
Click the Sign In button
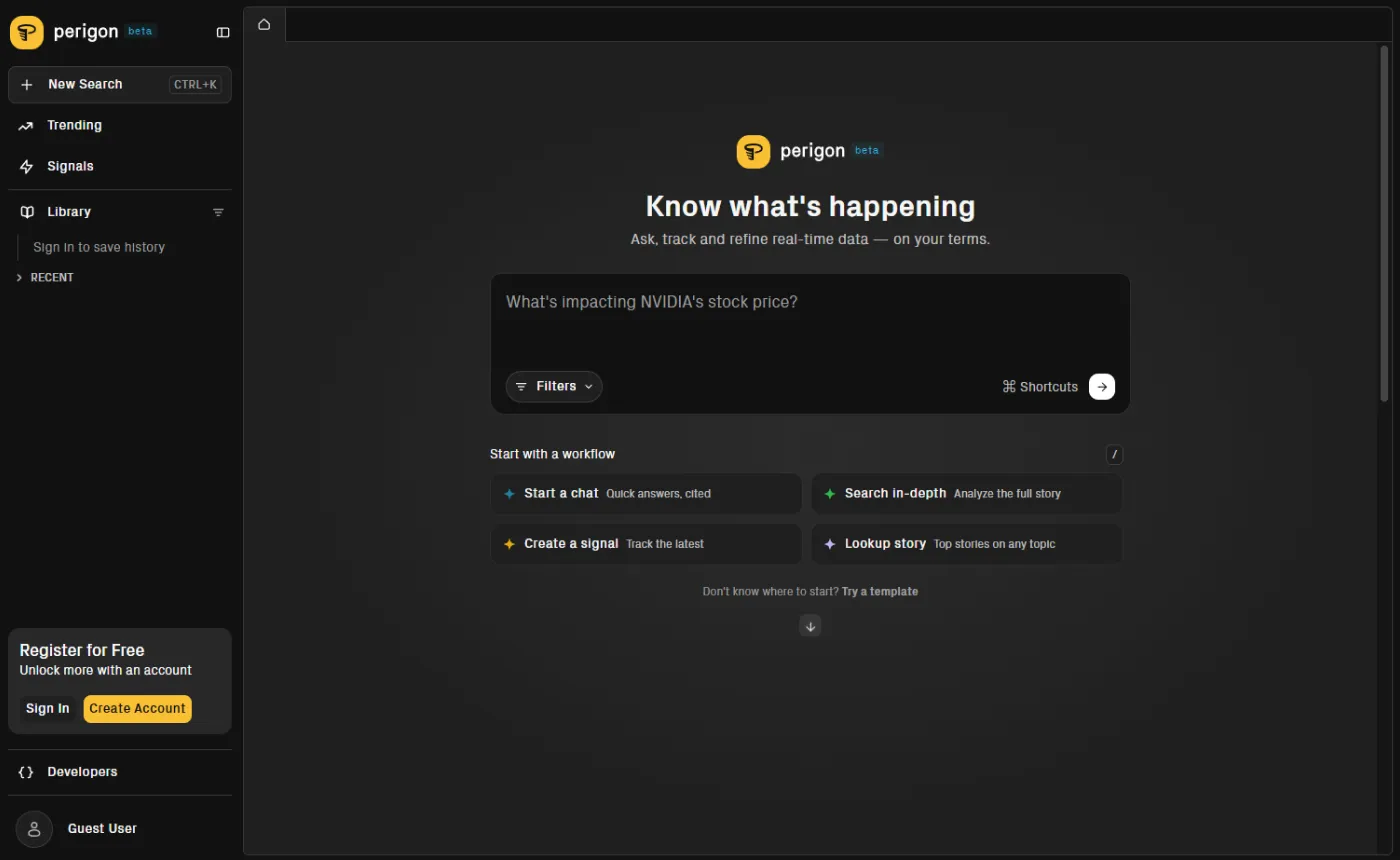(x=48, y=708)
